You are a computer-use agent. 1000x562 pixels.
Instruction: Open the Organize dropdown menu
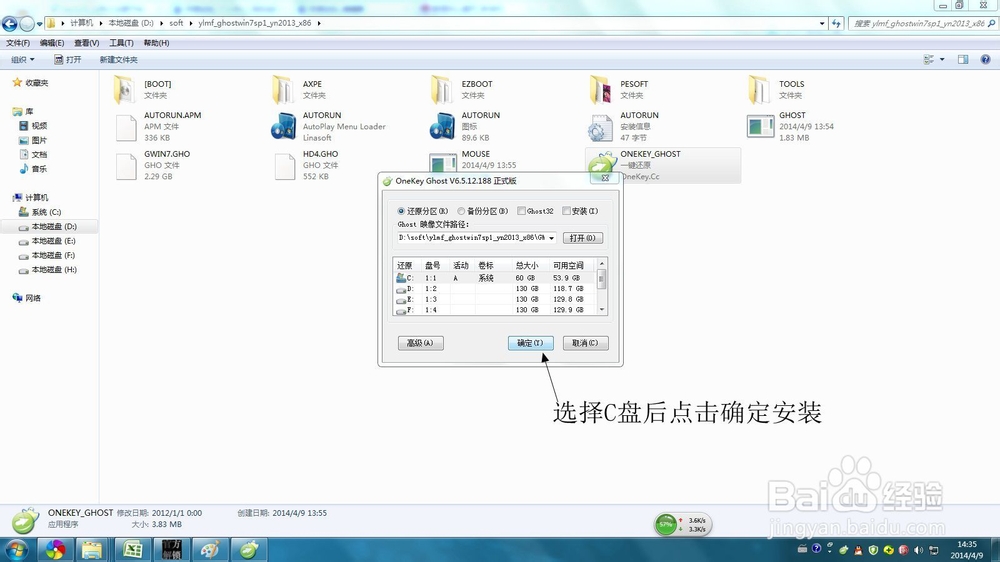(23, 59)
